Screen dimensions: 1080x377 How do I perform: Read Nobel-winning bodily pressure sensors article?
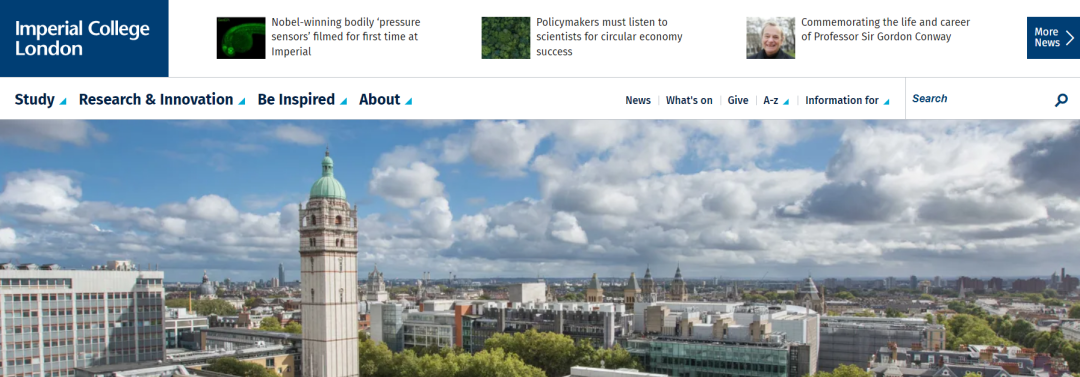point(346,37)
